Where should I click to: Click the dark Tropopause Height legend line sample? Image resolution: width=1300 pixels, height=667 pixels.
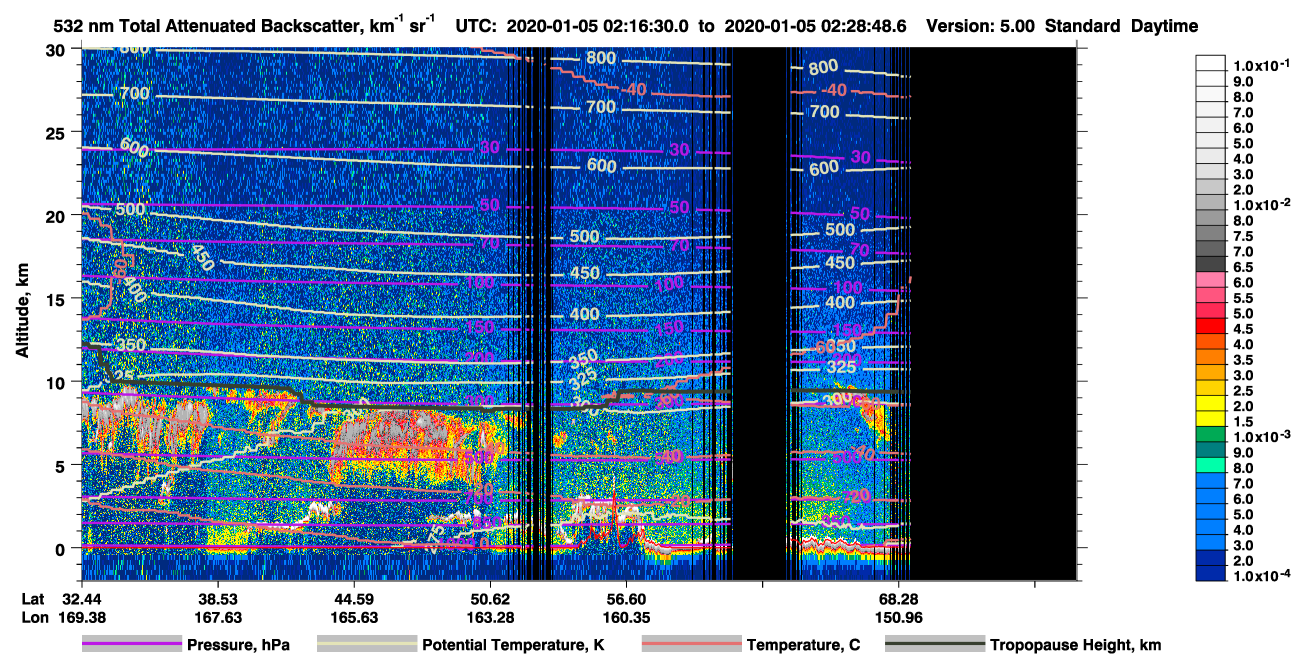click(x=935, y=645)
